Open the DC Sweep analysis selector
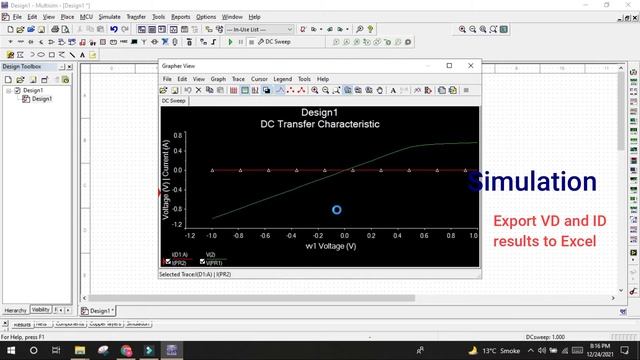Screen dimensions: 640x360 (x=274, y=42)
